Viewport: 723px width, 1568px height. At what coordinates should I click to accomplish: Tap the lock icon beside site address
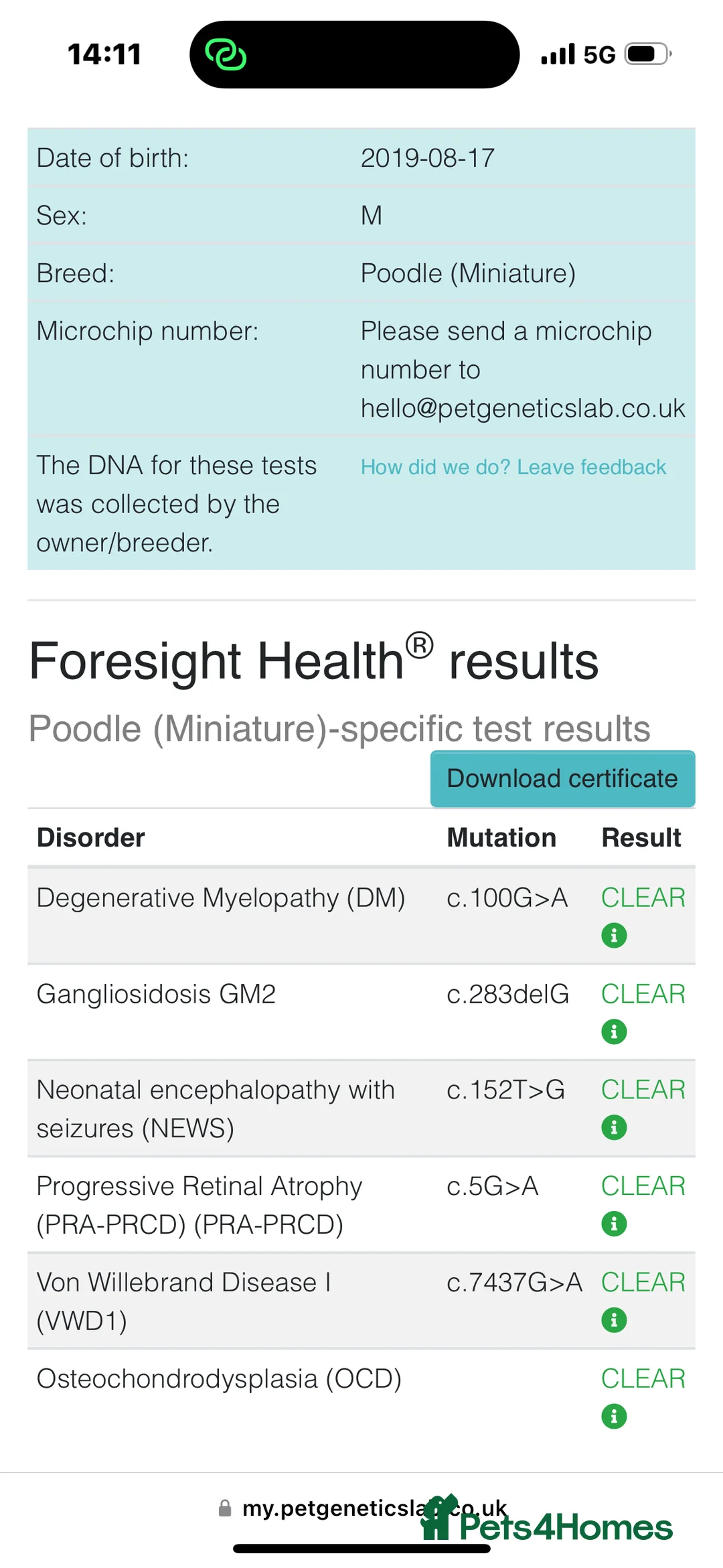click(225, 1508)
